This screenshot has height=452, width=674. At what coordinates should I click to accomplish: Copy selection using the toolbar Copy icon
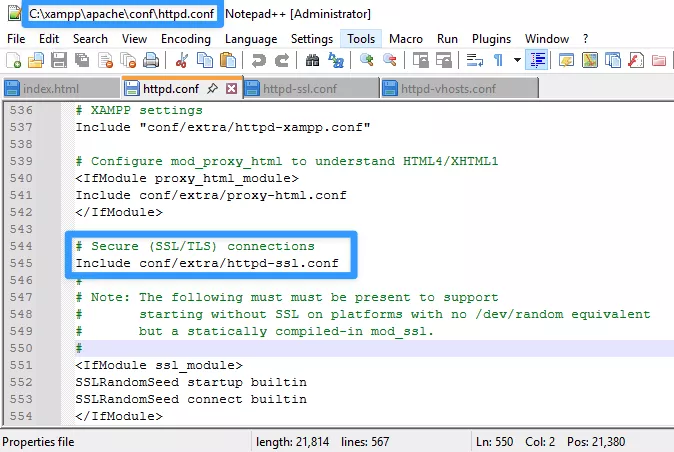click(x=205, y=60)
